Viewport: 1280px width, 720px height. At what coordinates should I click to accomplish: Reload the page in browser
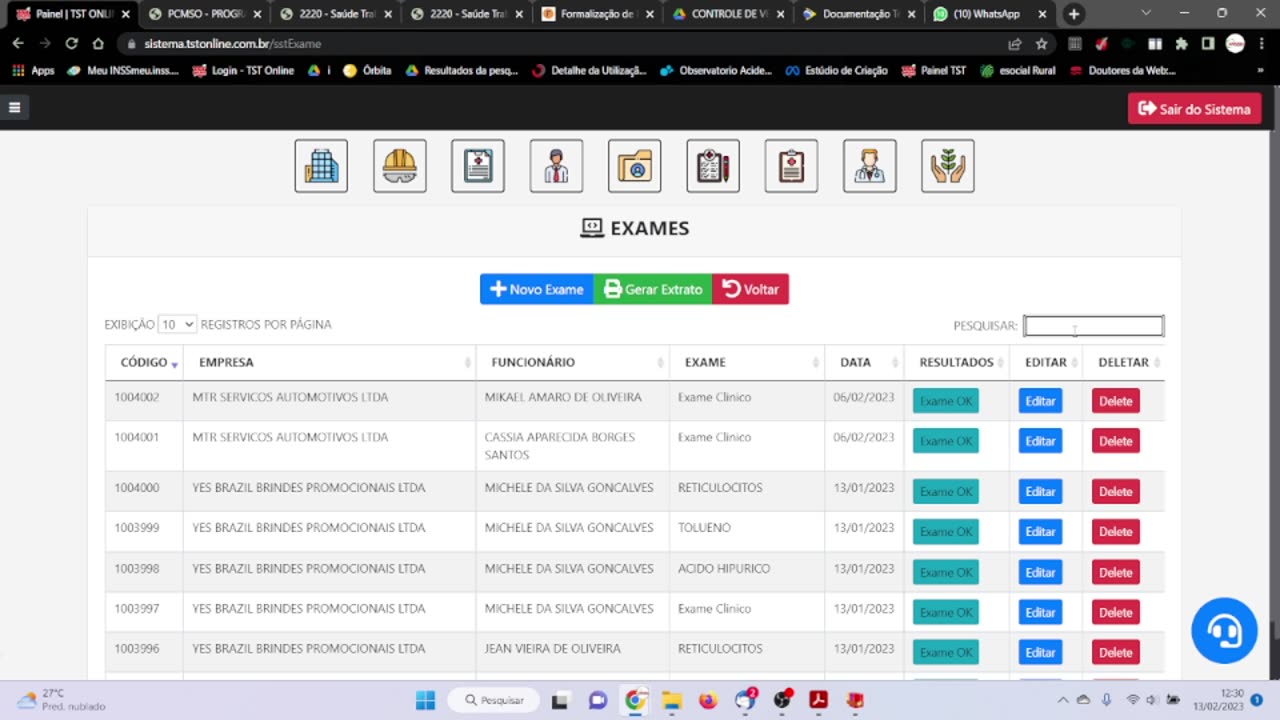click(71, 44)
